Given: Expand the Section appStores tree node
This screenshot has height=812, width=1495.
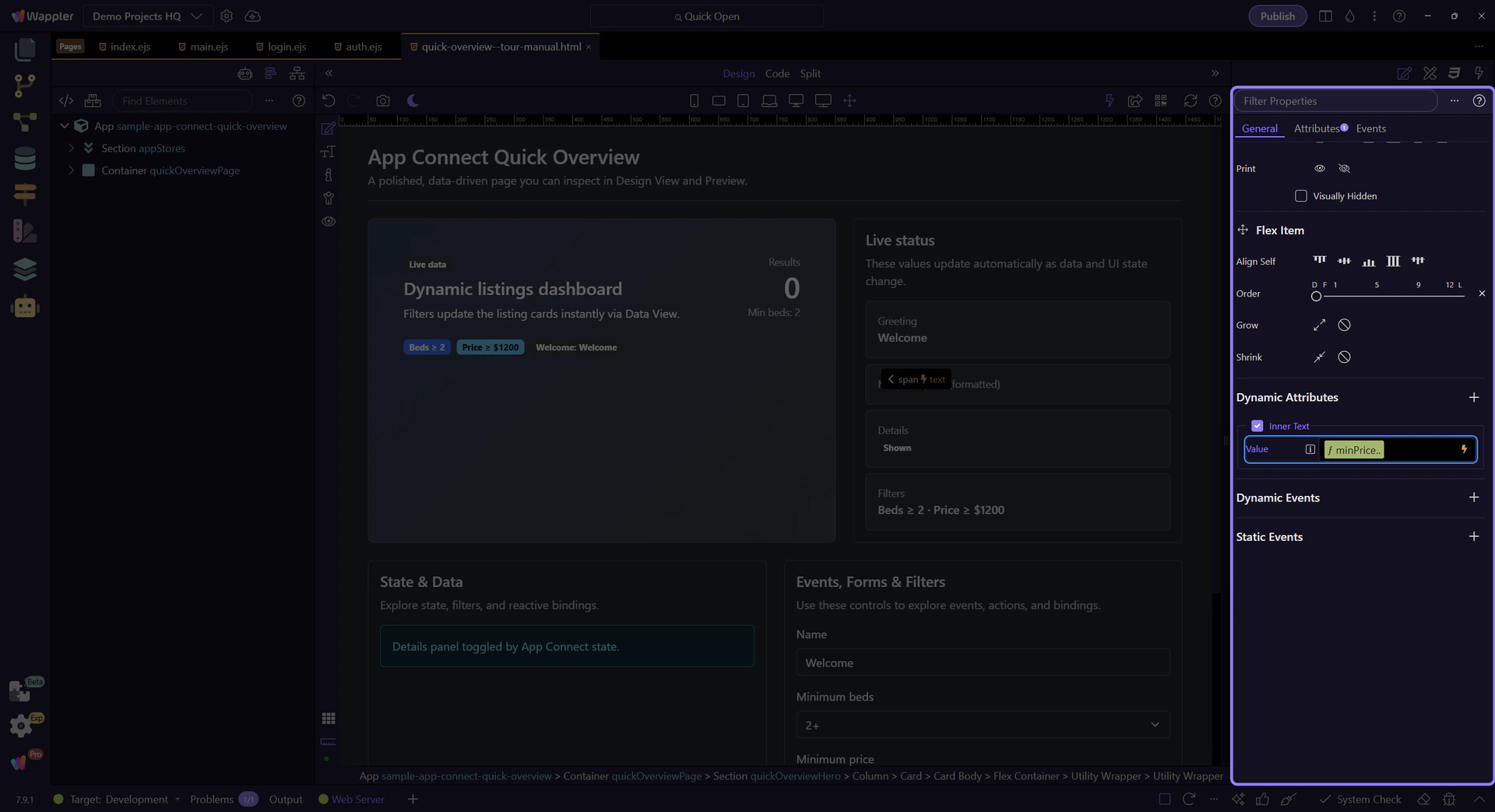Looking at the screenshot, I should coord(72,148).
